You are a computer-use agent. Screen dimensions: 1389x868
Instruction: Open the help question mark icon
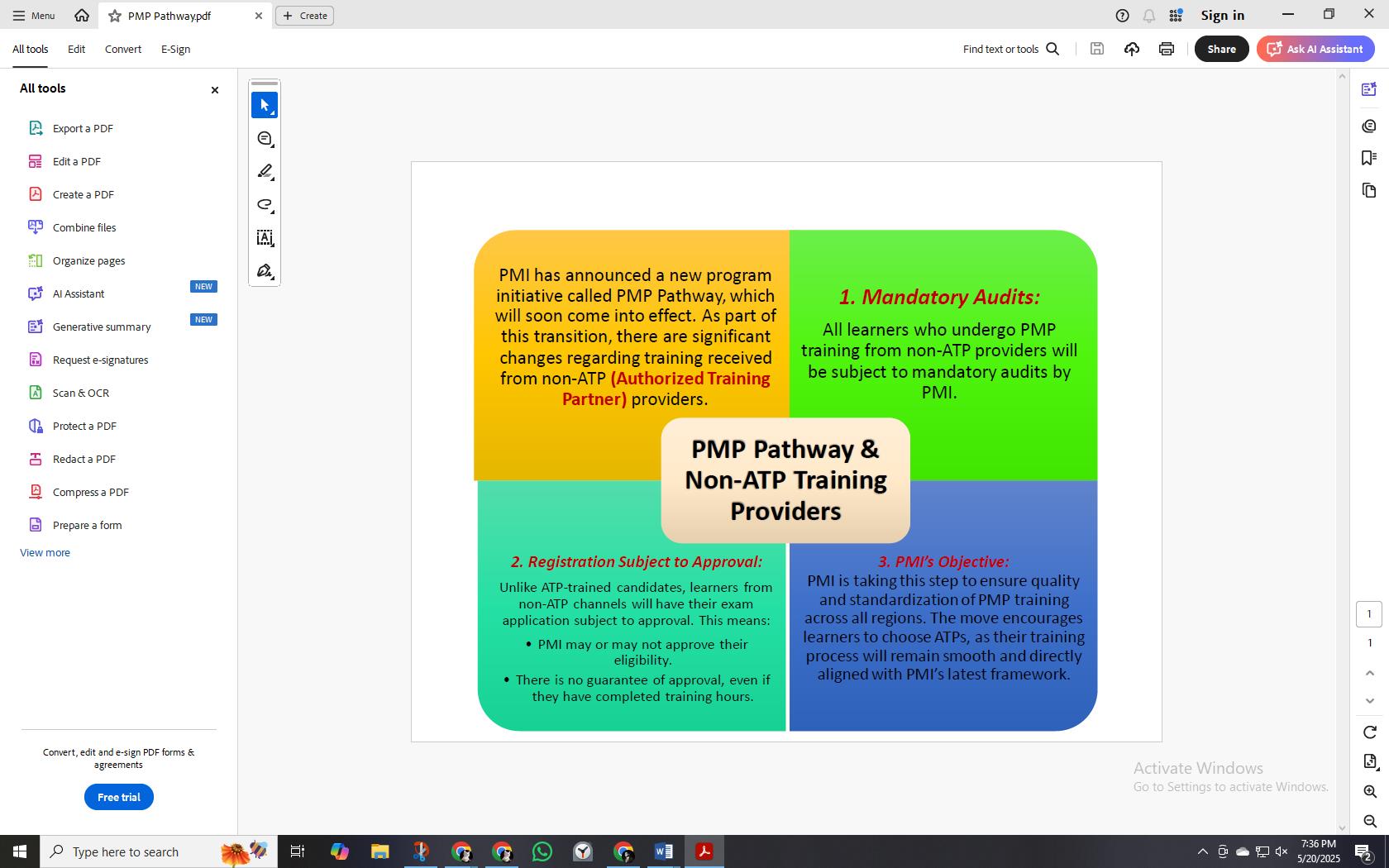coord(1122,16)
